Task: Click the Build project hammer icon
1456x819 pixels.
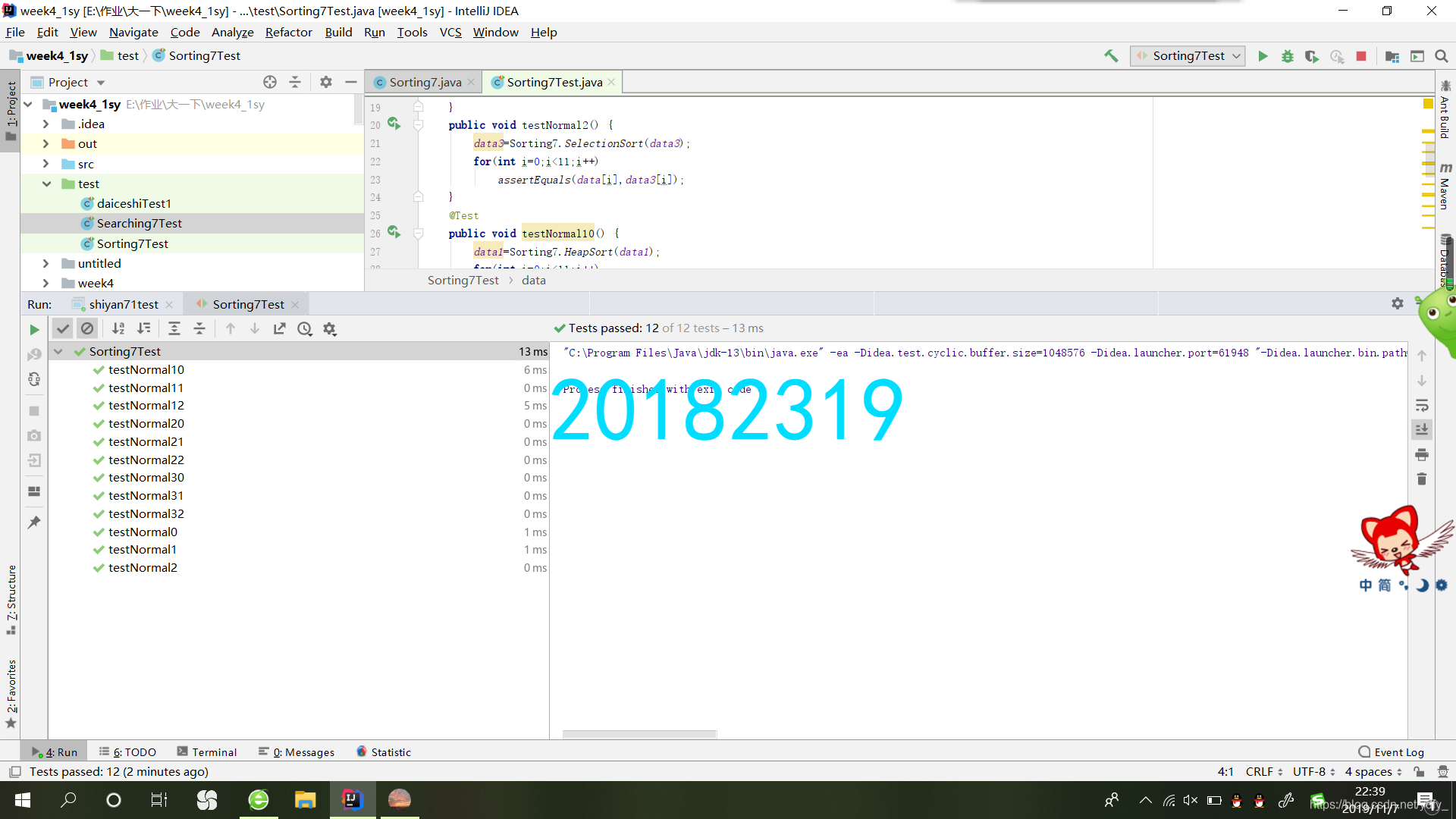Action: 1111,56
